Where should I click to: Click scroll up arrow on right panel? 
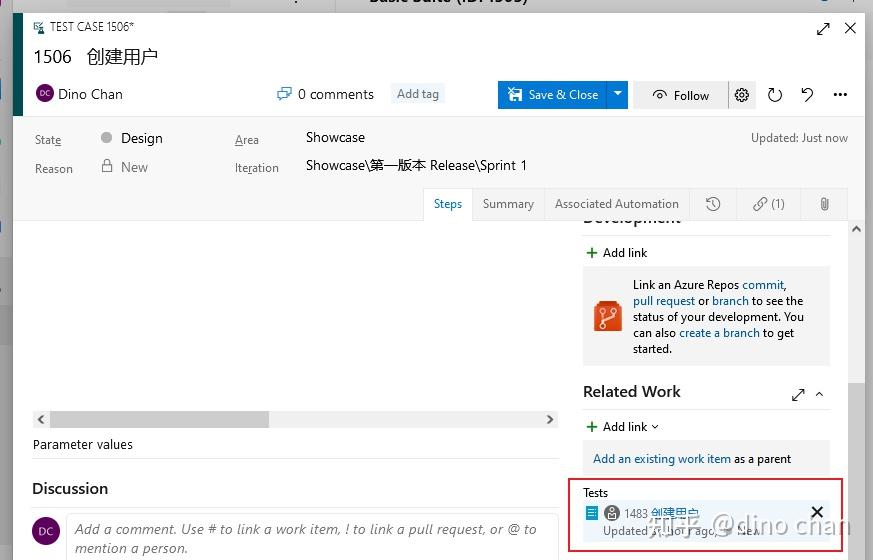pos(856,229)
